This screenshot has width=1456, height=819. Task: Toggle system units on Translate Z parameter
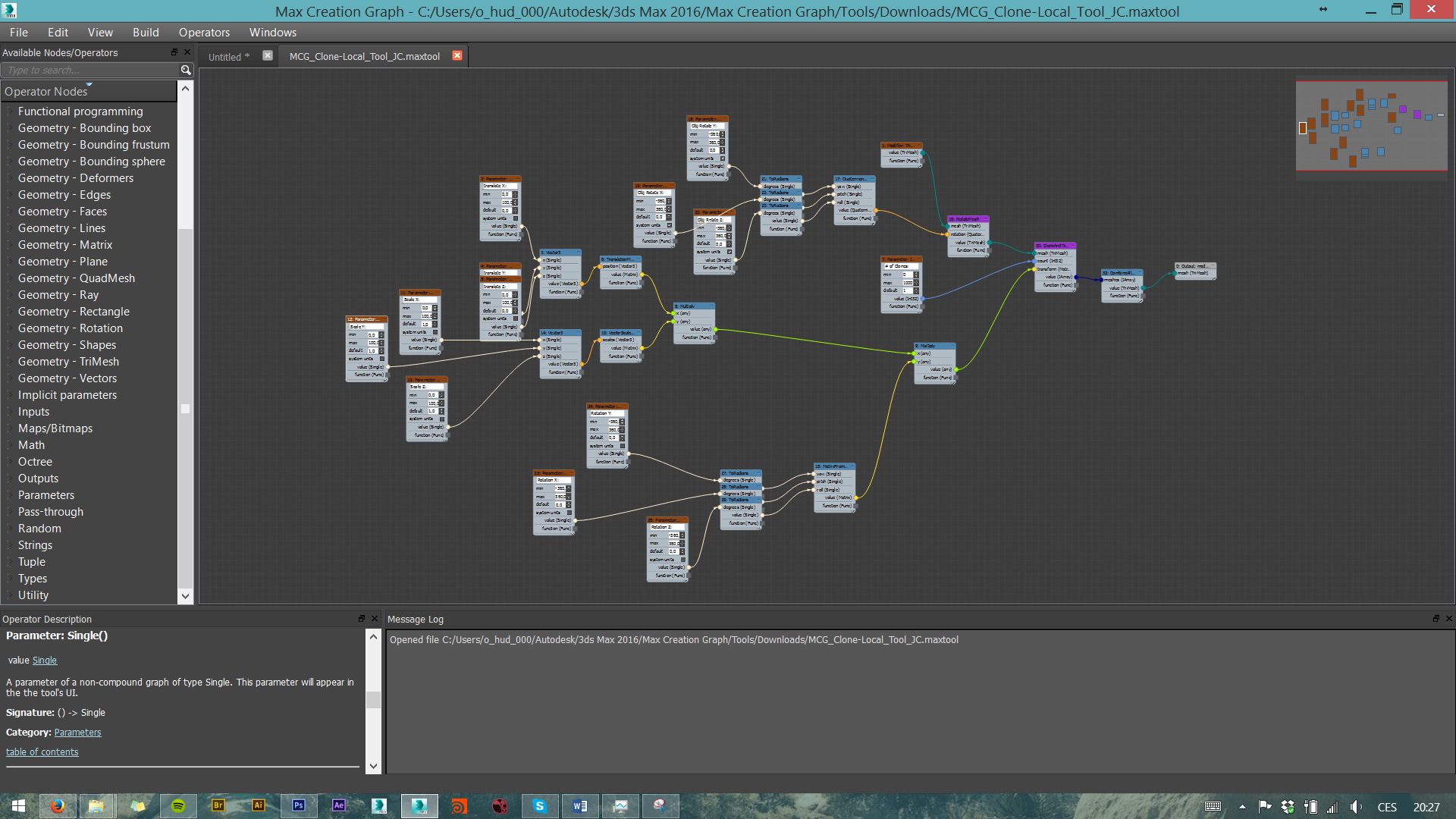point(516,318)
